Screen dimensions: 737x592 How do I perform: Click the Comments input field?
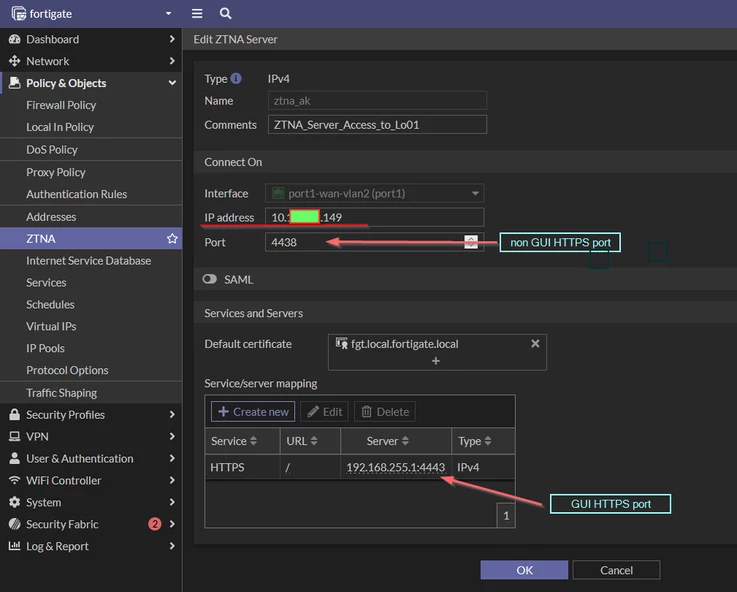click(377, 125)
